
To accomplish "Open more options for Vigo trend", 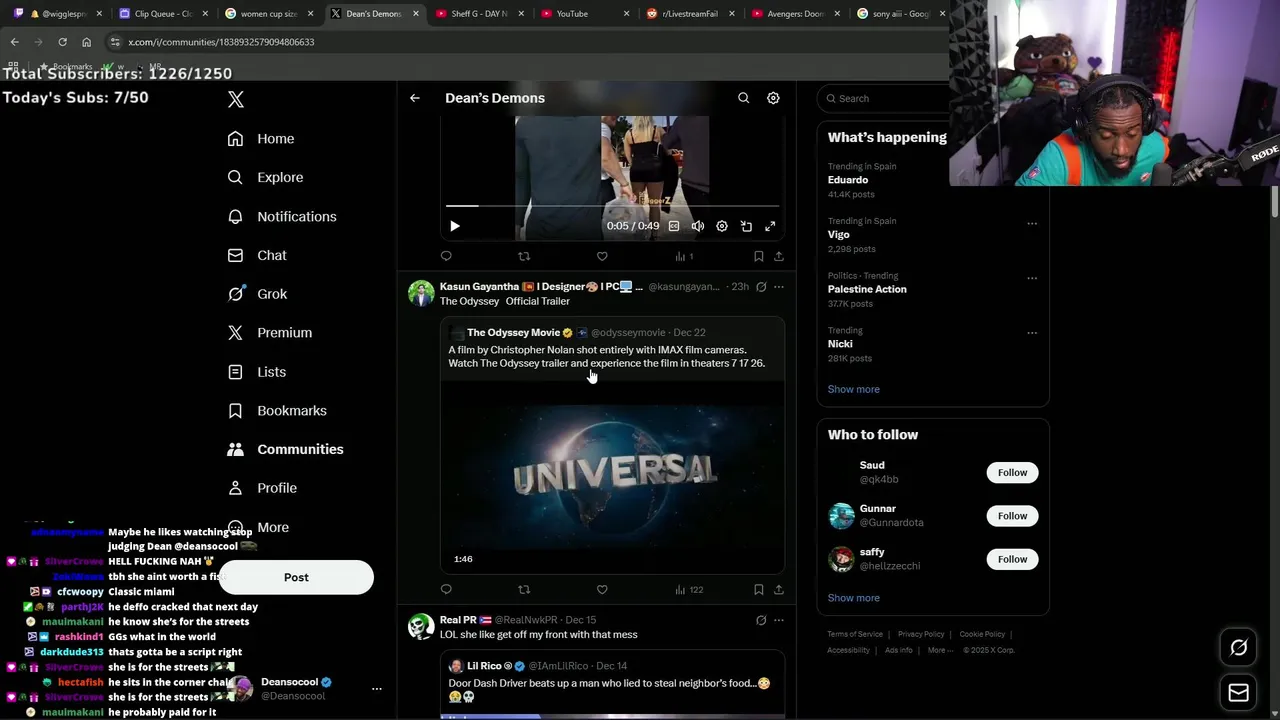I will coord(1032,223).
